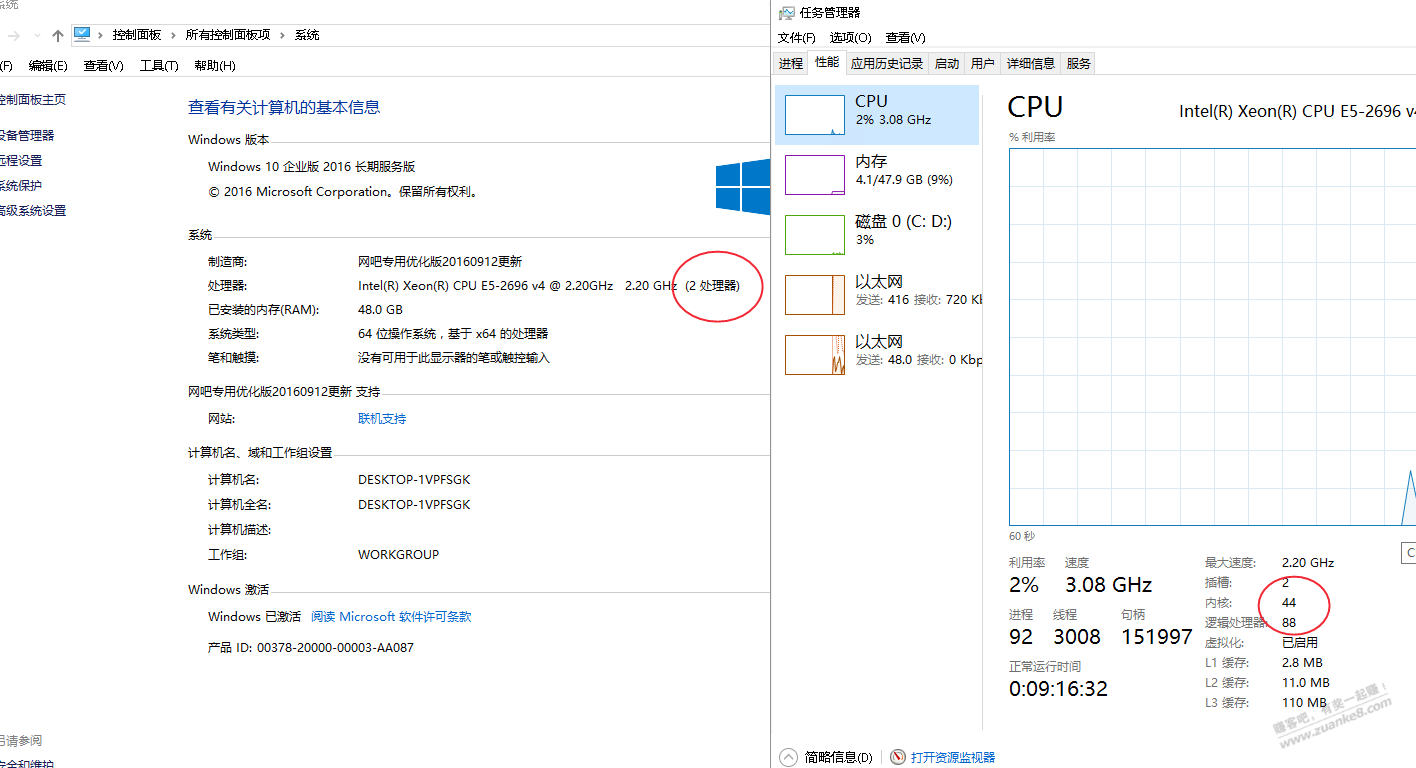The image size is (1416, 768).
Task: Select first 以太网 graph sending 416
Action: (x=815, y=295)
